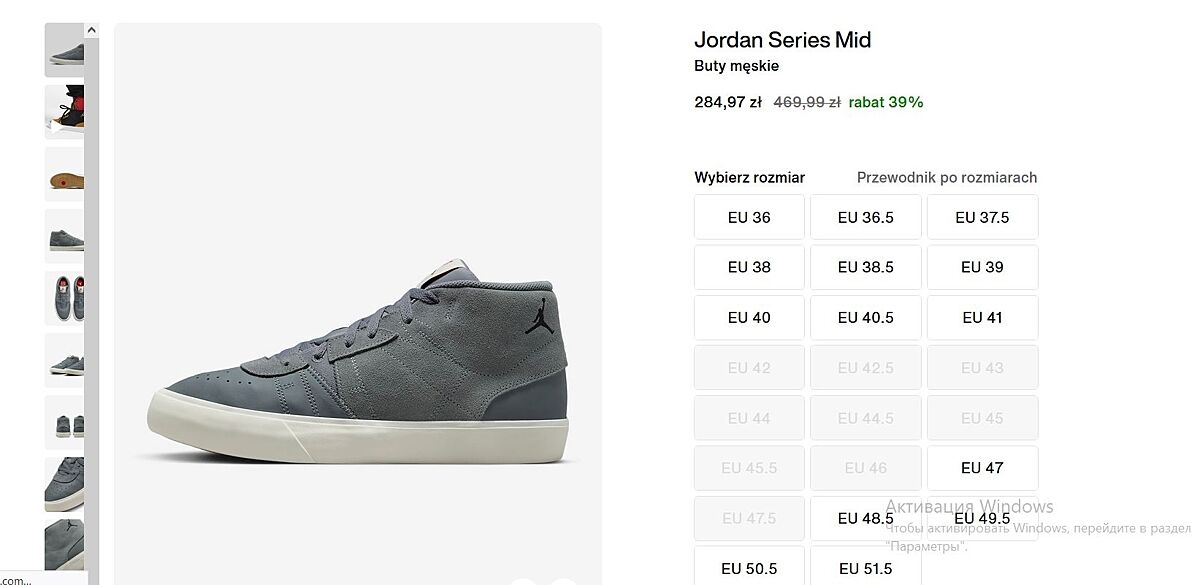Image resolution: width=1200 pixels, height=585 pixels.
Task: Choose size EU 36
Action: point(749,217)
